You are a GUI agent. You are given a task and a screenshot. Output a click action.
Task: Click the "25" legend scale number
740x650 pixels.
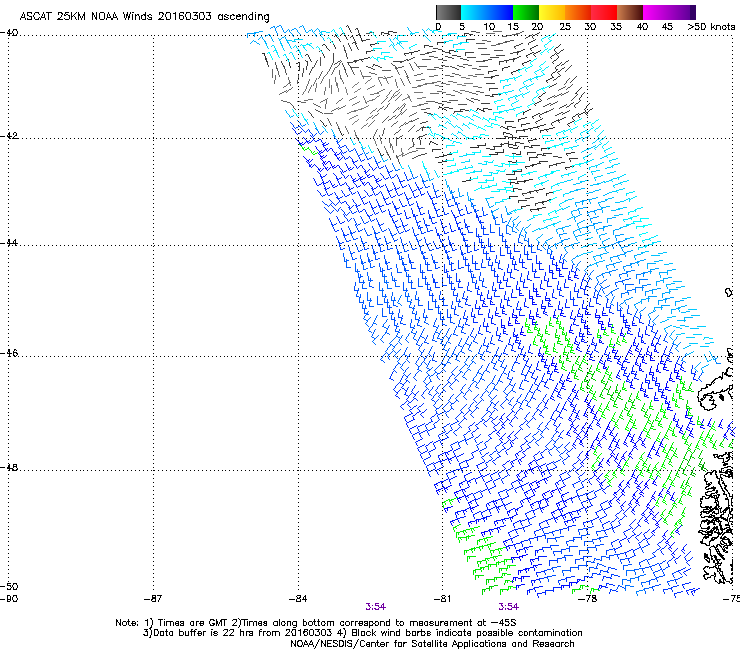[565, 27]
